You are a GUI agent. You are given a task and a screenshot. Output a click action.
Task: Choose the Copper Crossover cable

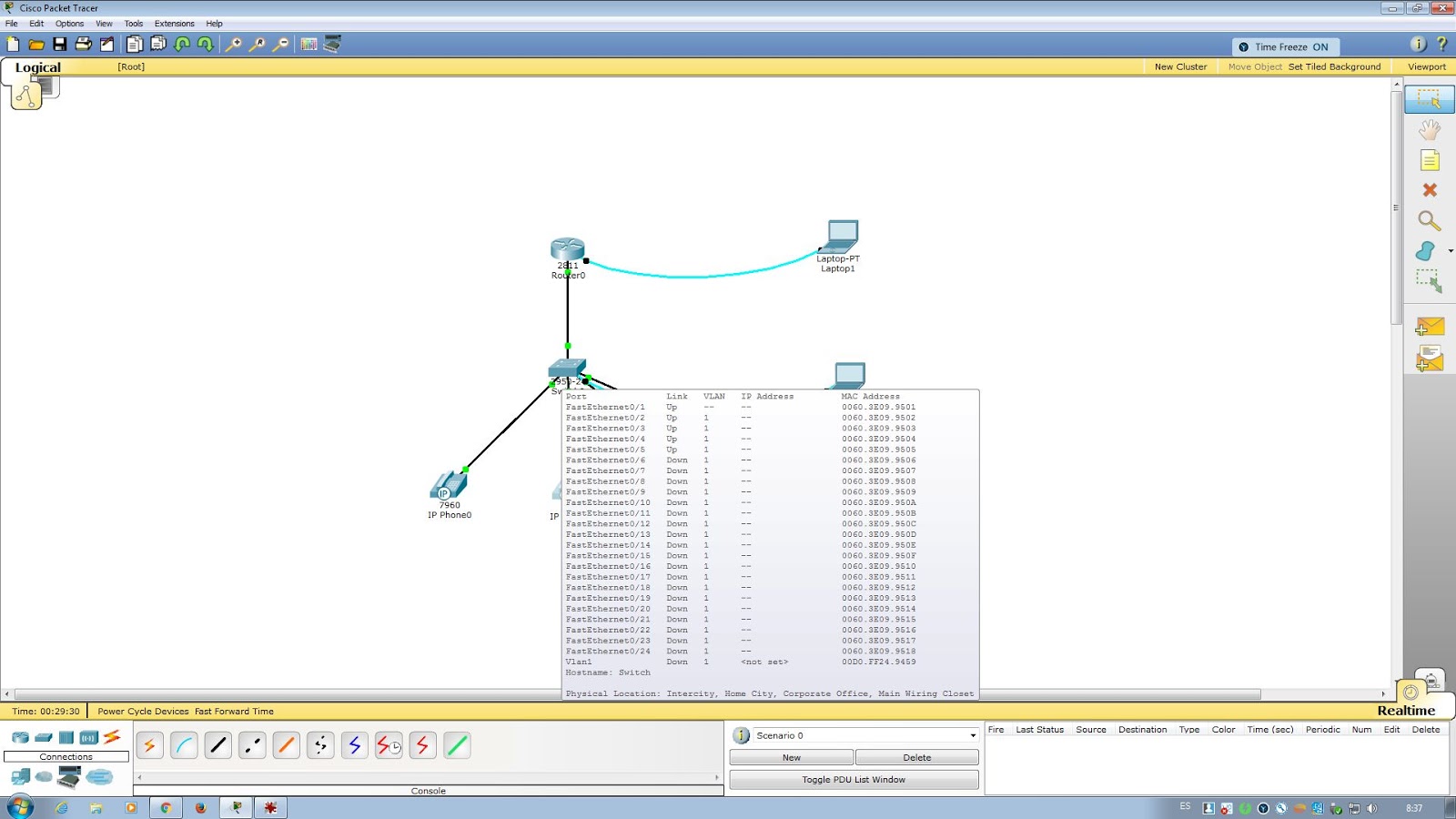coord(251,744)
